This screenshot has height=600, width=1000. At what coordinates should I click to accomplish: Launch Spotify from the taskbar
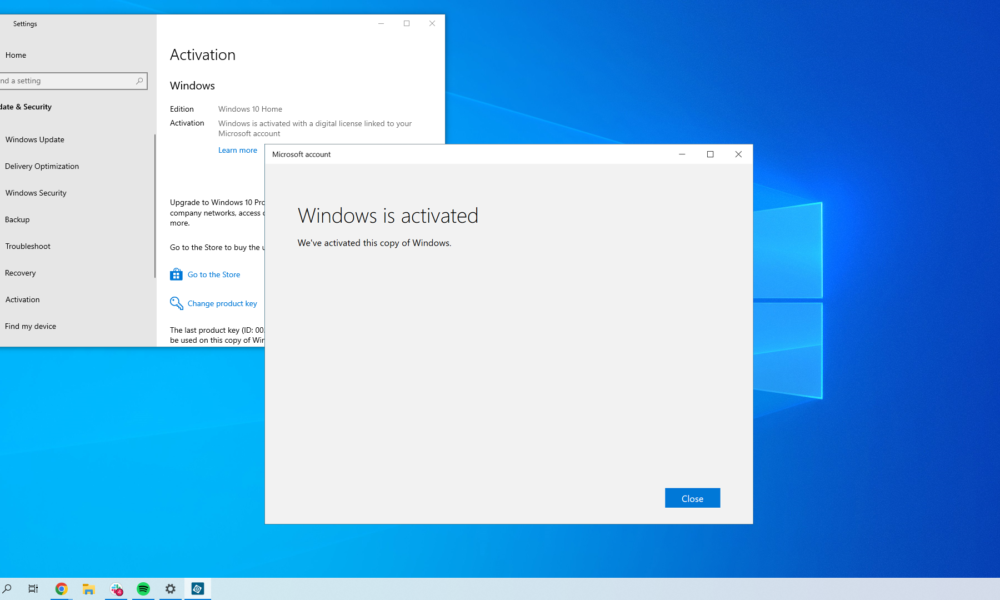click(x=143, y=589)
